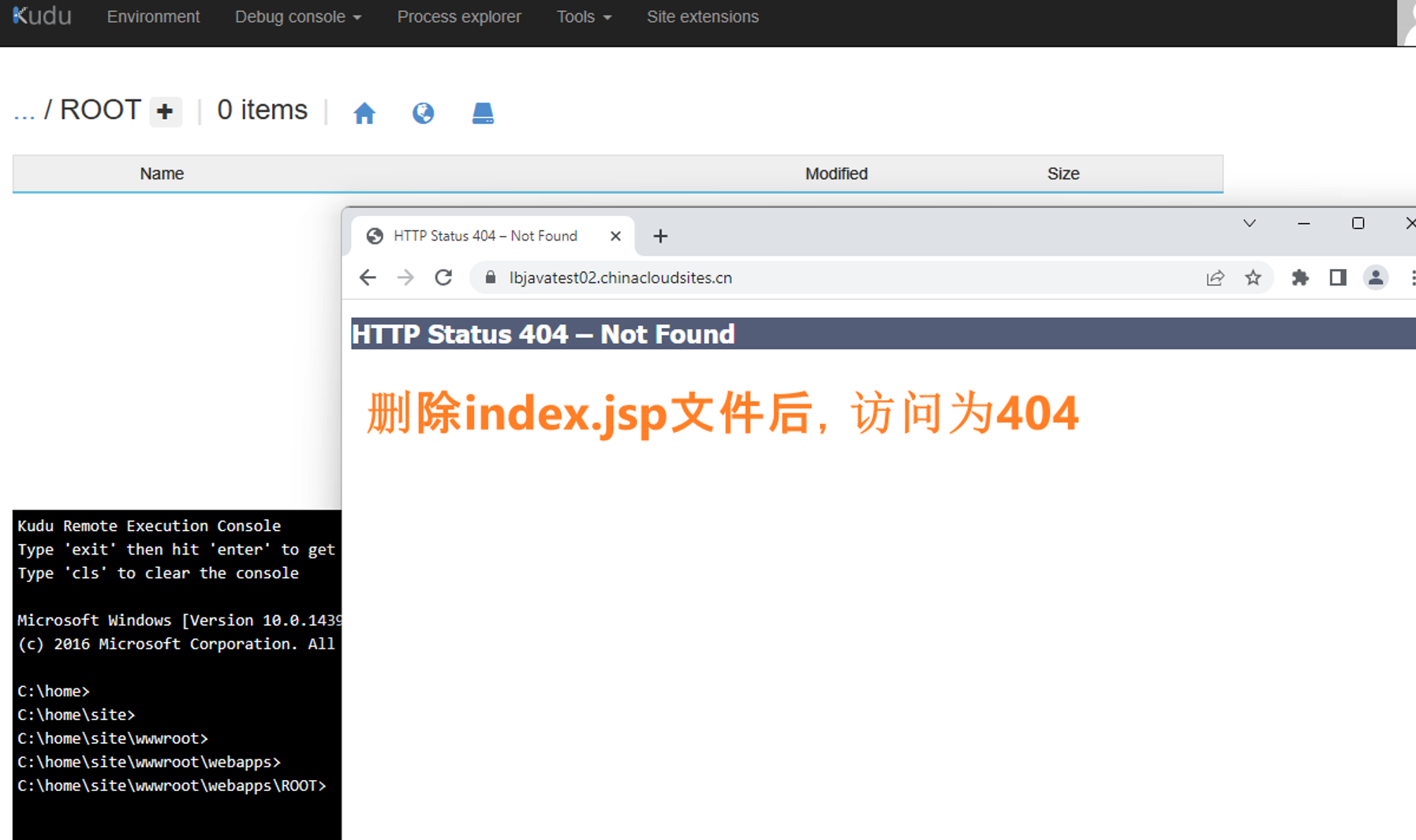Expand the Tools dropdown menu
The width and height of the screenshot is (1416, 840).
(x=583, y=17)
